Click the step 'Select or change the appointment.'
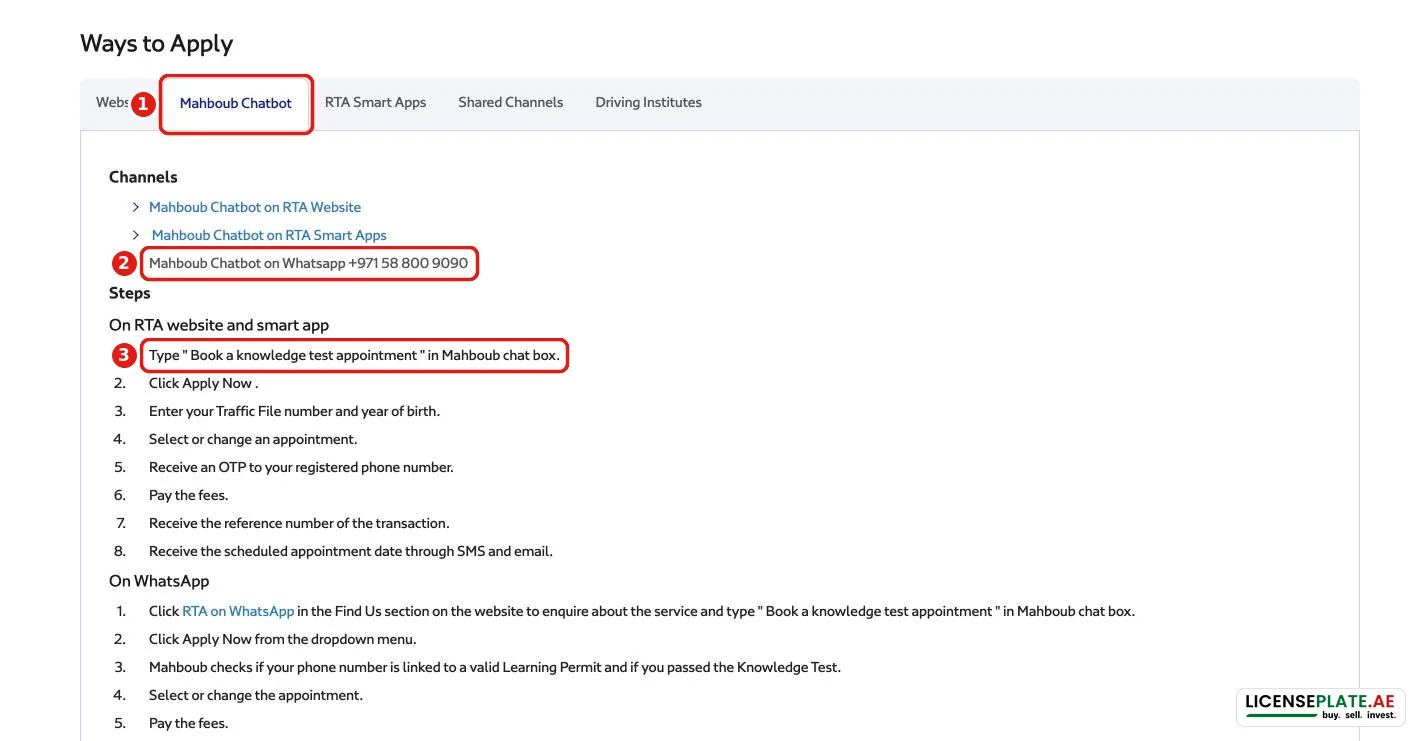Image resolution: width=1420 pixels, height=741 pixels. pyautogui.click(x=256, y=695)
